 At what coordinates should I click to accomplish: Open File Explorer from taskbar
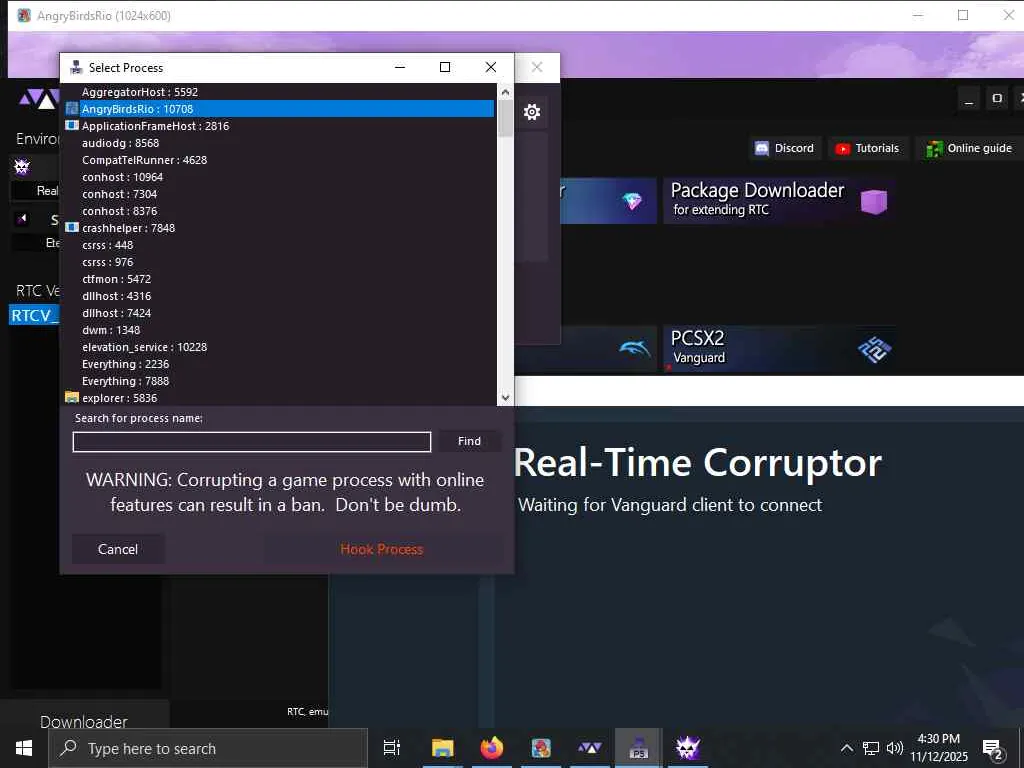point(442,748)
